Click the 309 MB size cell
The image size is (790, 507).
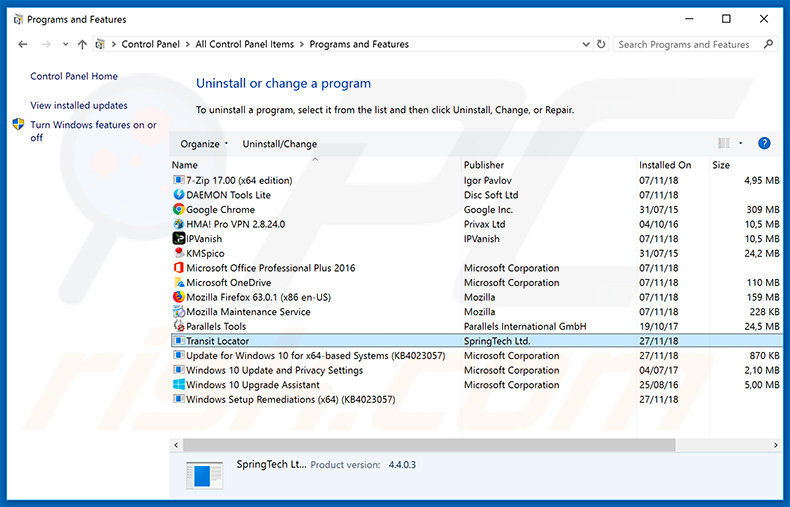pos(763,210)
